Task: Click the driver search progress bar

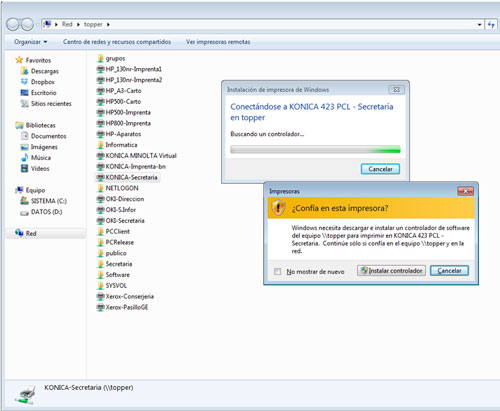Action: pos(315,150)
